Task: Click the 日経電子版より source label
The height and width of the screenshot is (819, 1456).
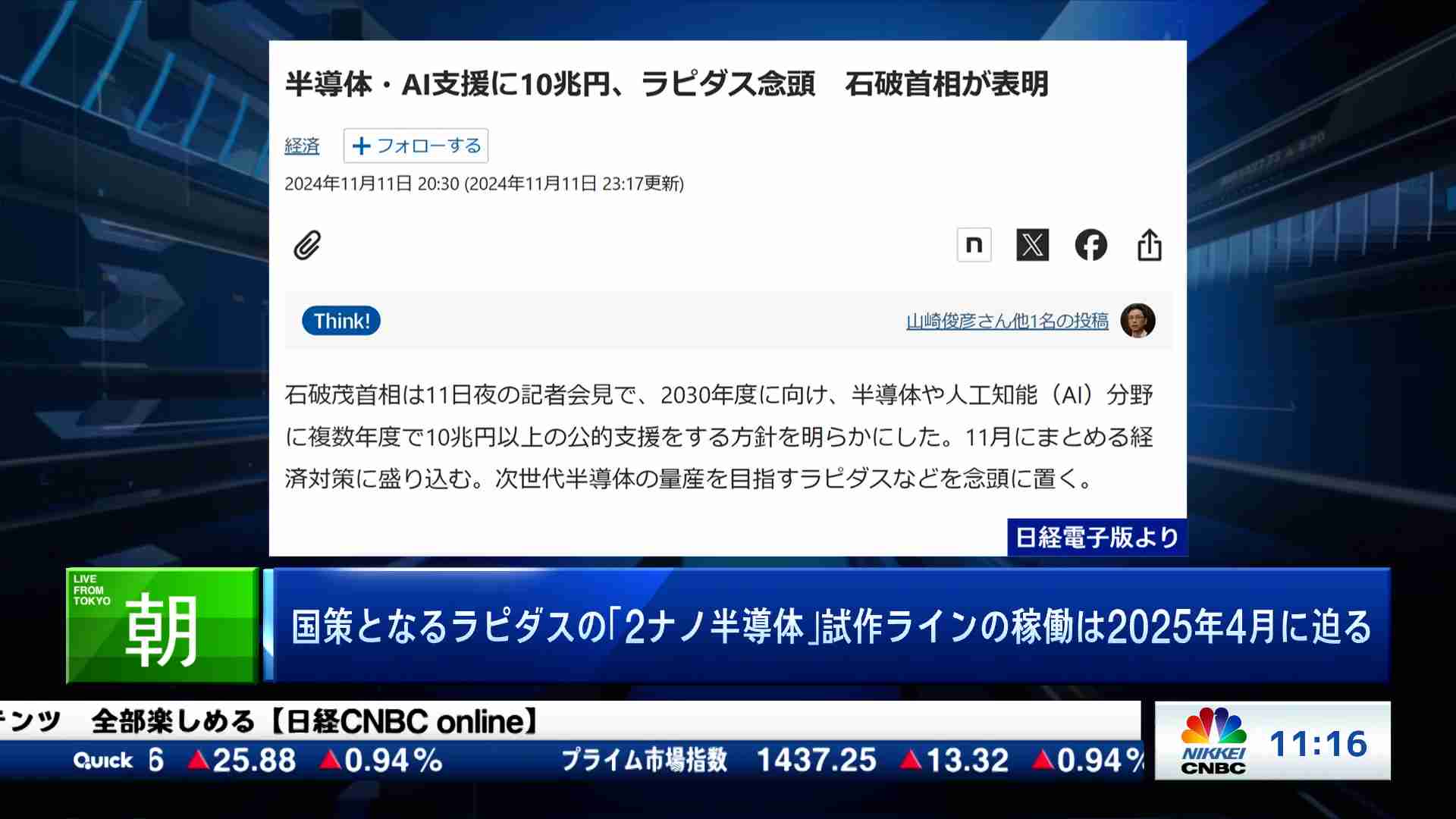Action: tap(1097, 537)
